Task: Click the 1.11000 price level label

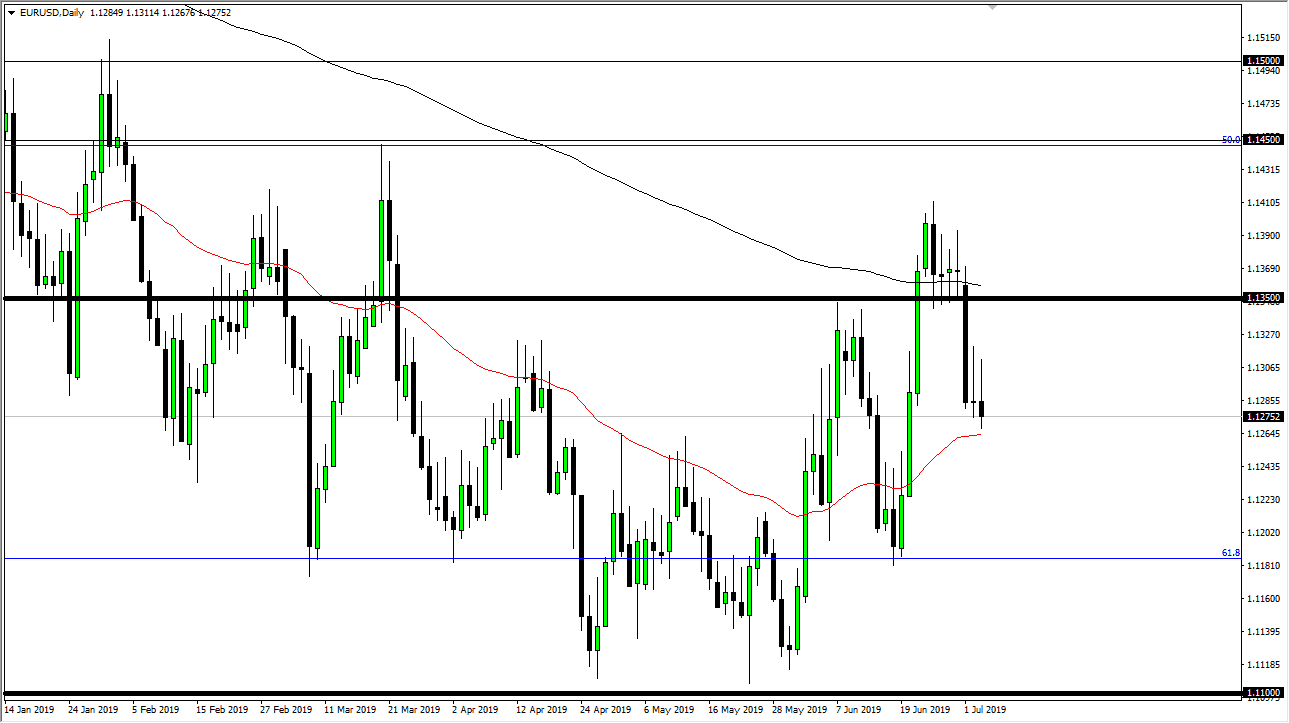Action: (x=1264, y=693)
